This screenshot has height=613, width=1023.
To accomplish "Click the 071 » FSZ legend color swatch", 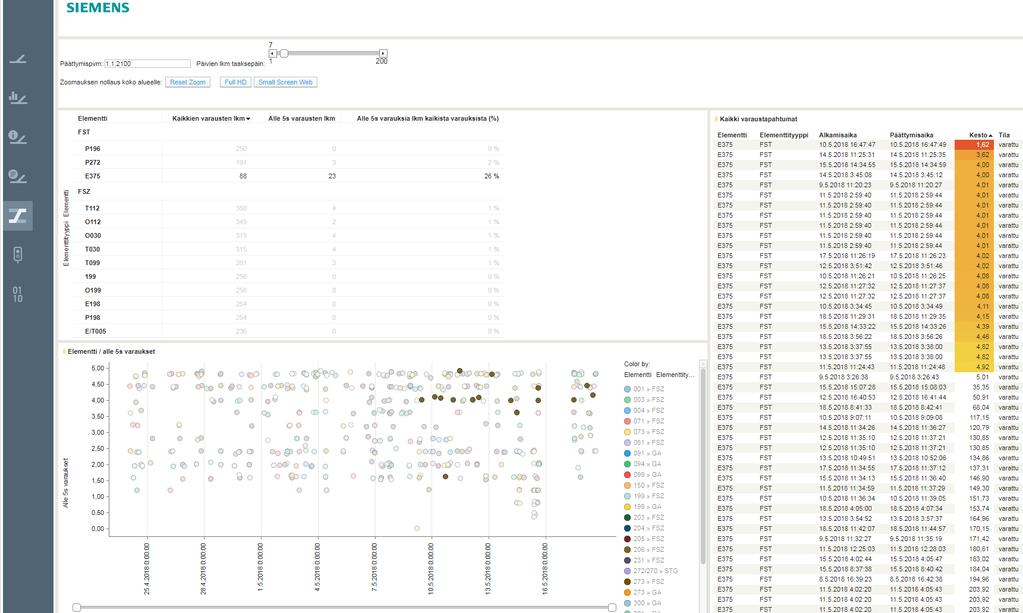I will pos(628,421).
